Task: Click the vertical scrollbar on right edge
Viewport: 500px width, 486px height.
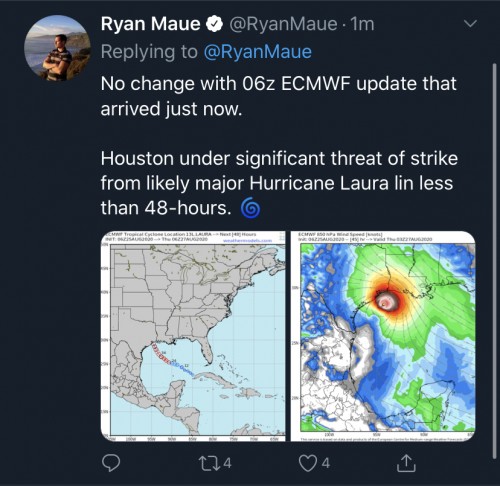Action: pos(494,261)
